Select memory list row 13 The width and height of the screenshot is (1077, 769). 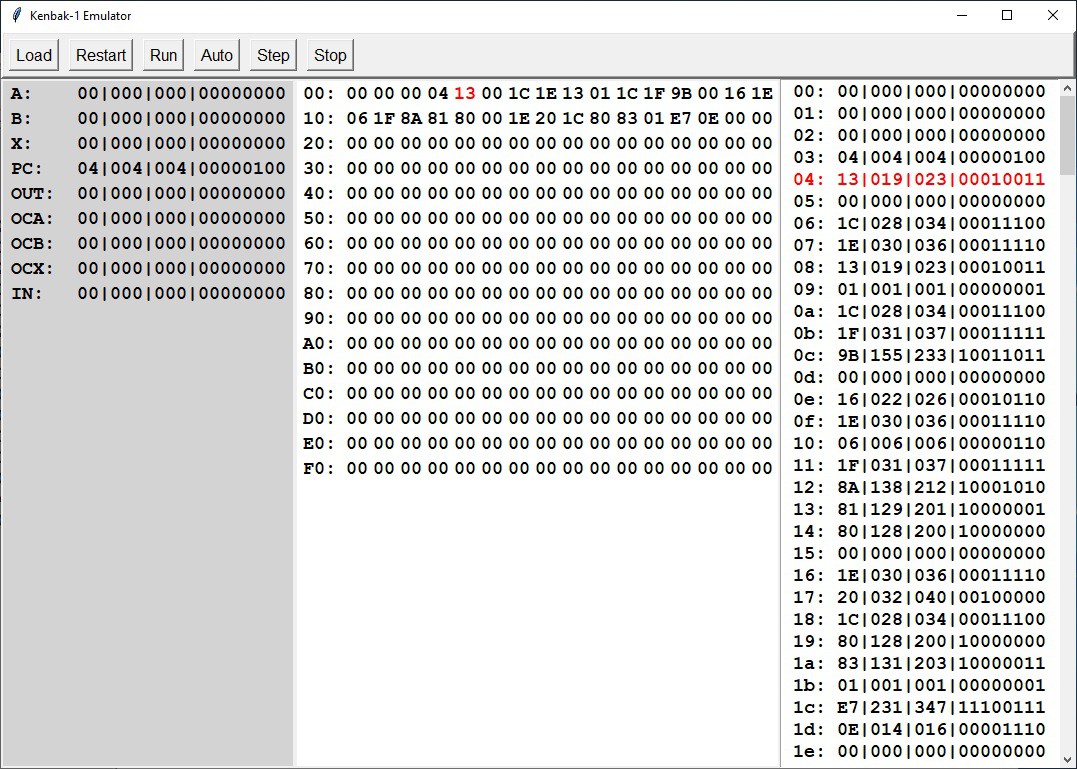(x=919, y=509)
